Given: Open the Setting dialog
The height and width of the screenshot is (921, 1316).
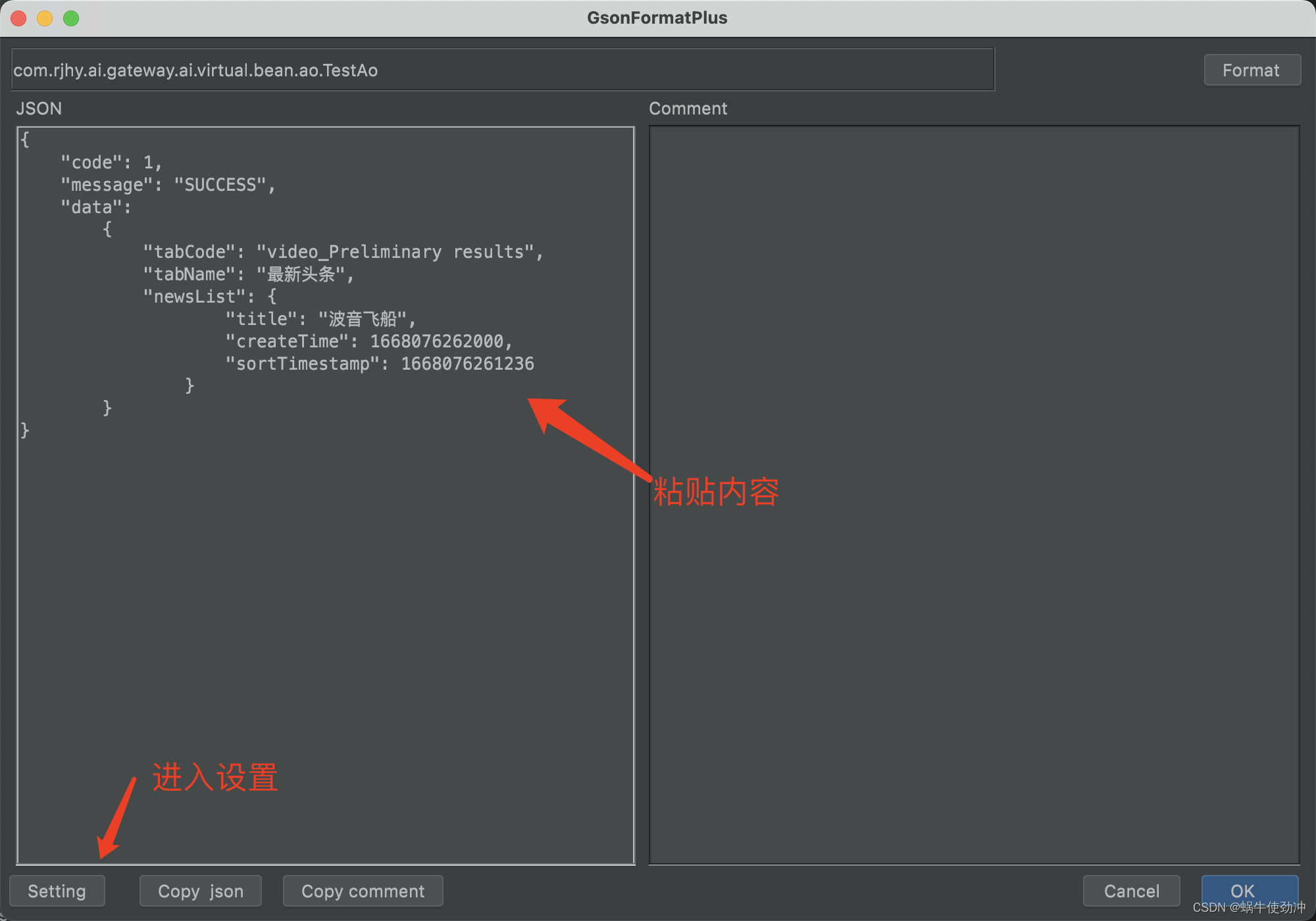Looking at the screenshot, I should coord(57,891).
